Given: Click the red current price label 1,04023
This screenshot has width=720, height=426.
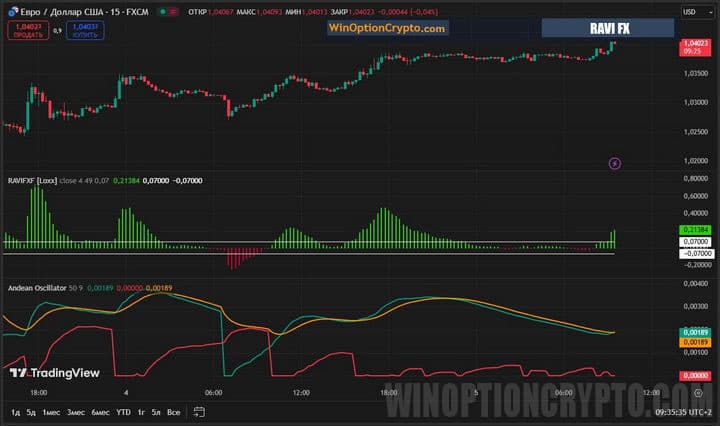Looking at the screenshot, I should coord(693,47).
